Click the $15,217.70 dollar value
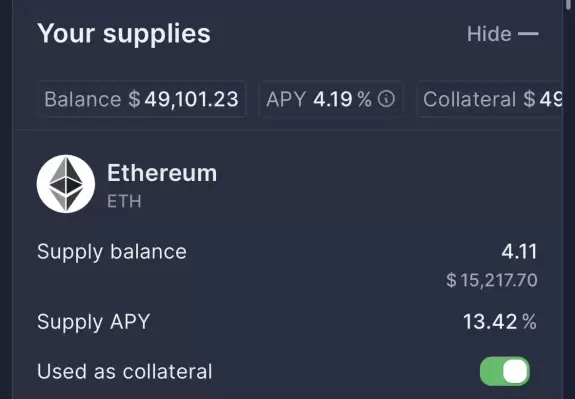This screenshot has width=575, height=399. [492, 280]
